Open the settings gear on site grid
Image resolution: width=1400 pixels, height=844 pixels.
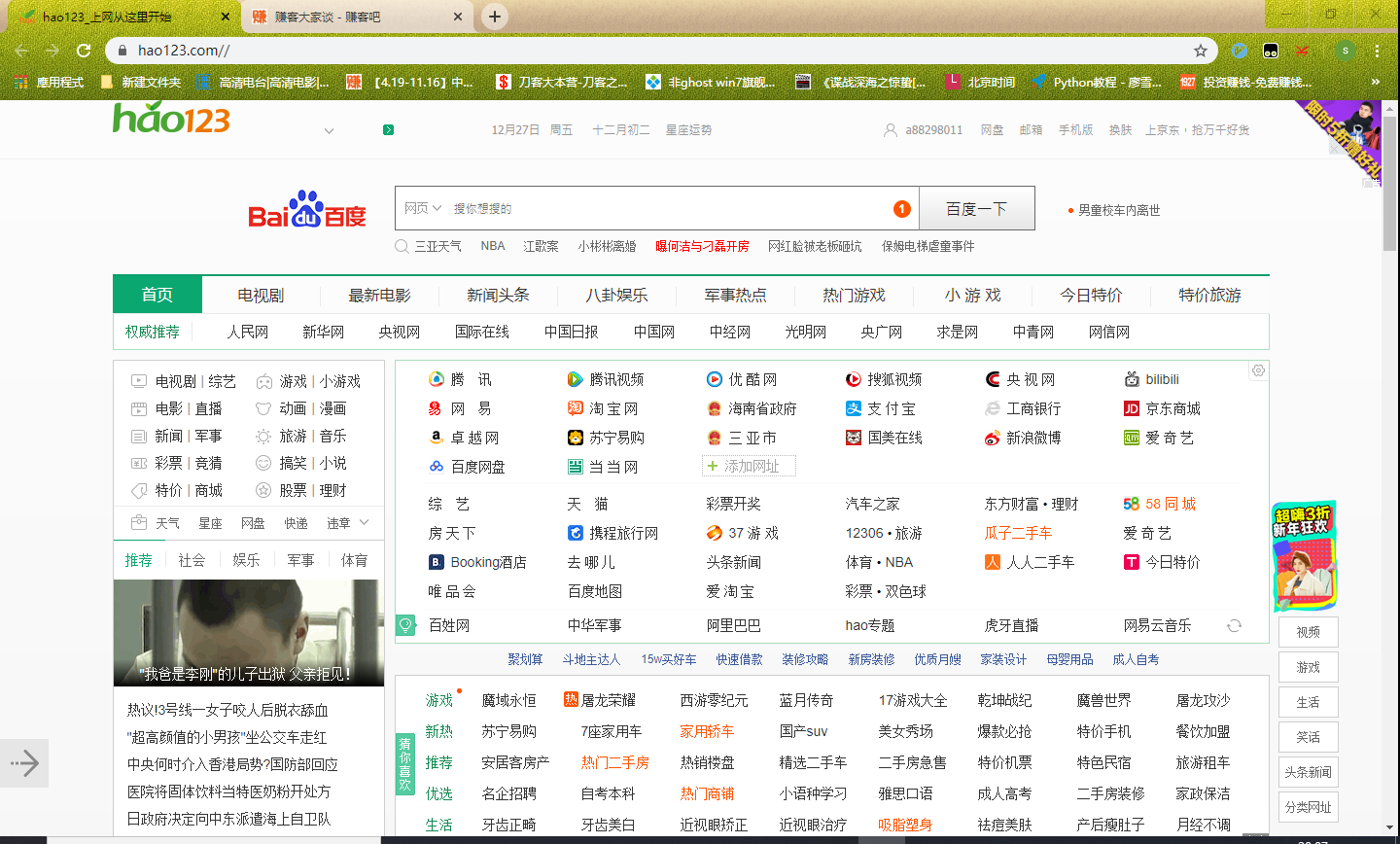point(1258,370)
